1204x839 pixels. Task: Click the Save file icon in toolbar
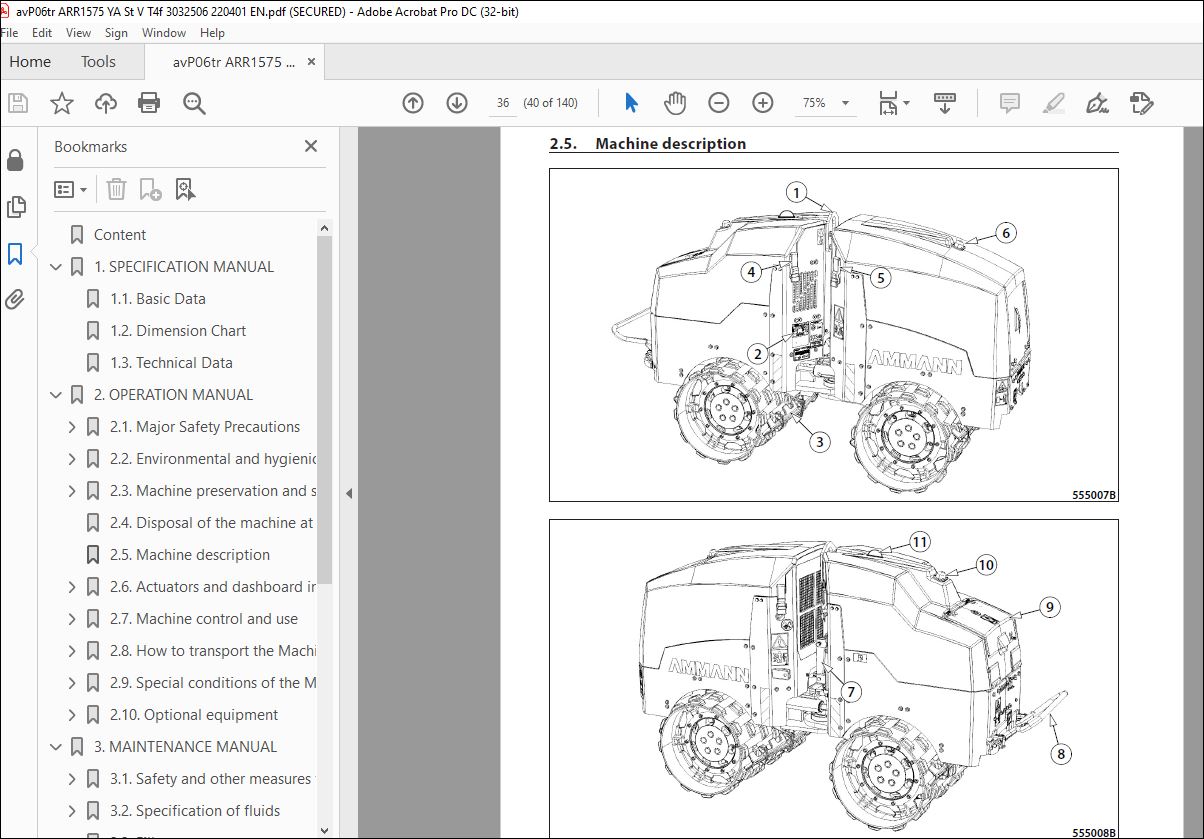(17, 103)
